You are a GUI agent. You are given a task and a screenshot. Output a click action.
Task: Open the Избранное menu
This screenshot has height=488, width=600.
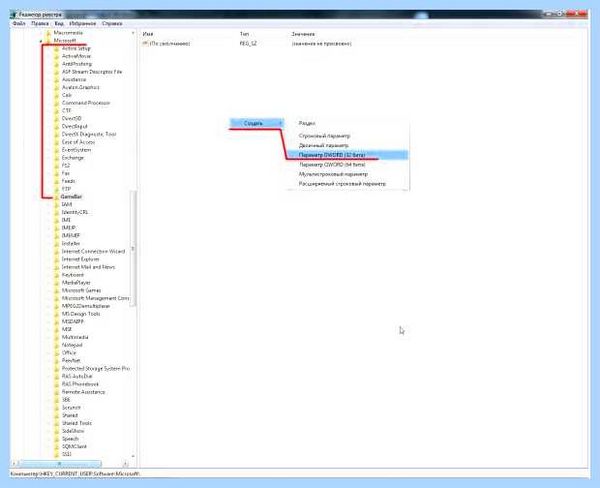coord(83,24)
